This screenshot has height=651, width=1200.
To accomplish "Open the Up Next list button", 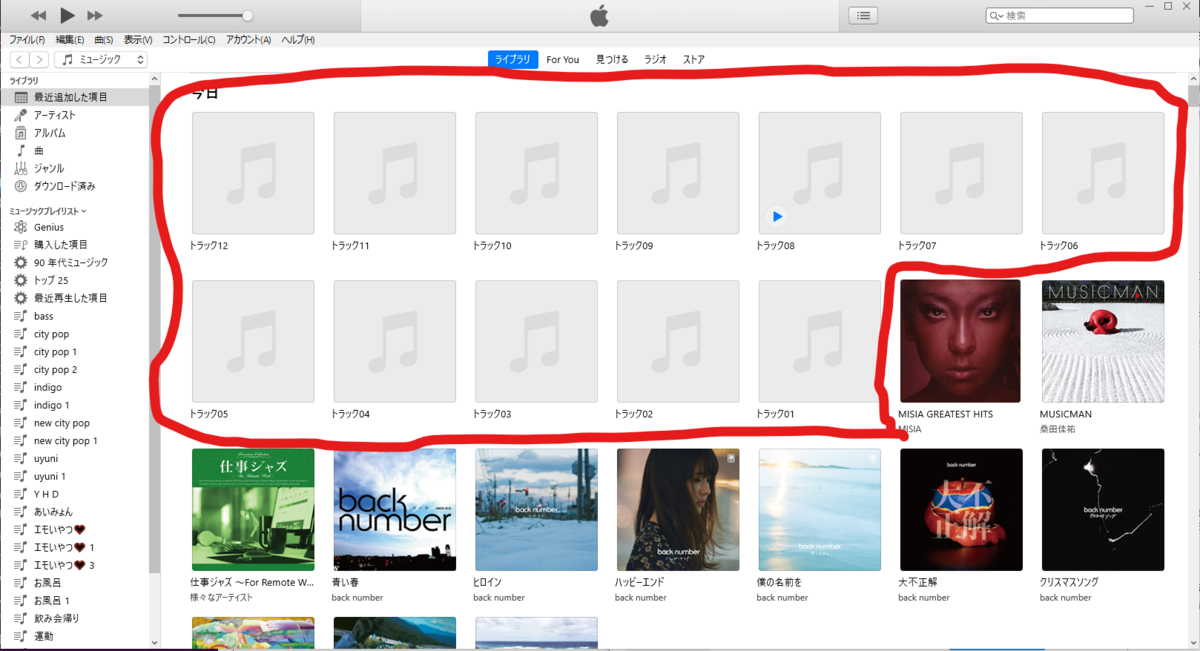I will tap(863, 15).
